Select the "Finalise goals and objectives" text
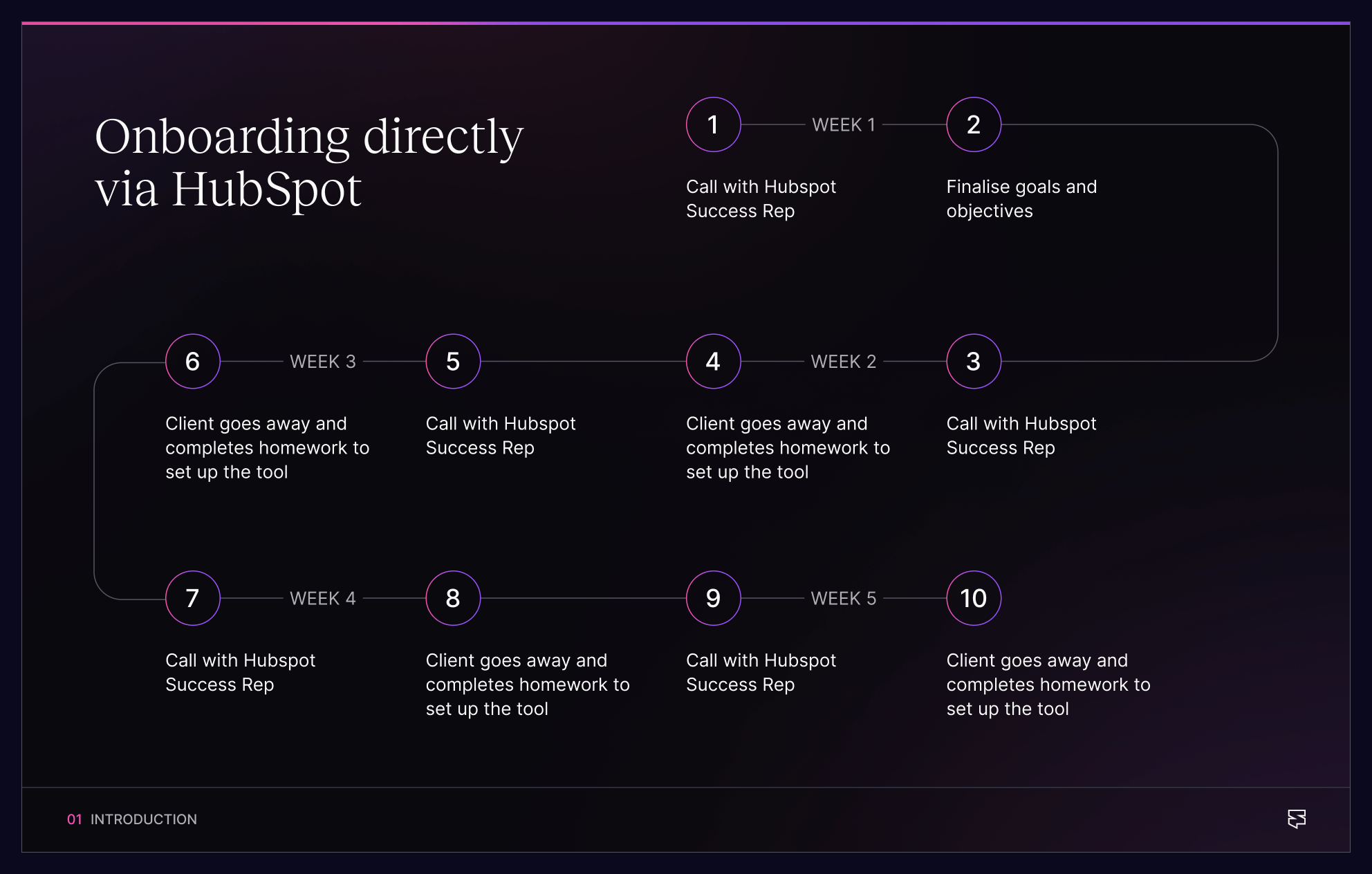The width and height of the screenshot is (1372, 874). tap(1021, 198)
